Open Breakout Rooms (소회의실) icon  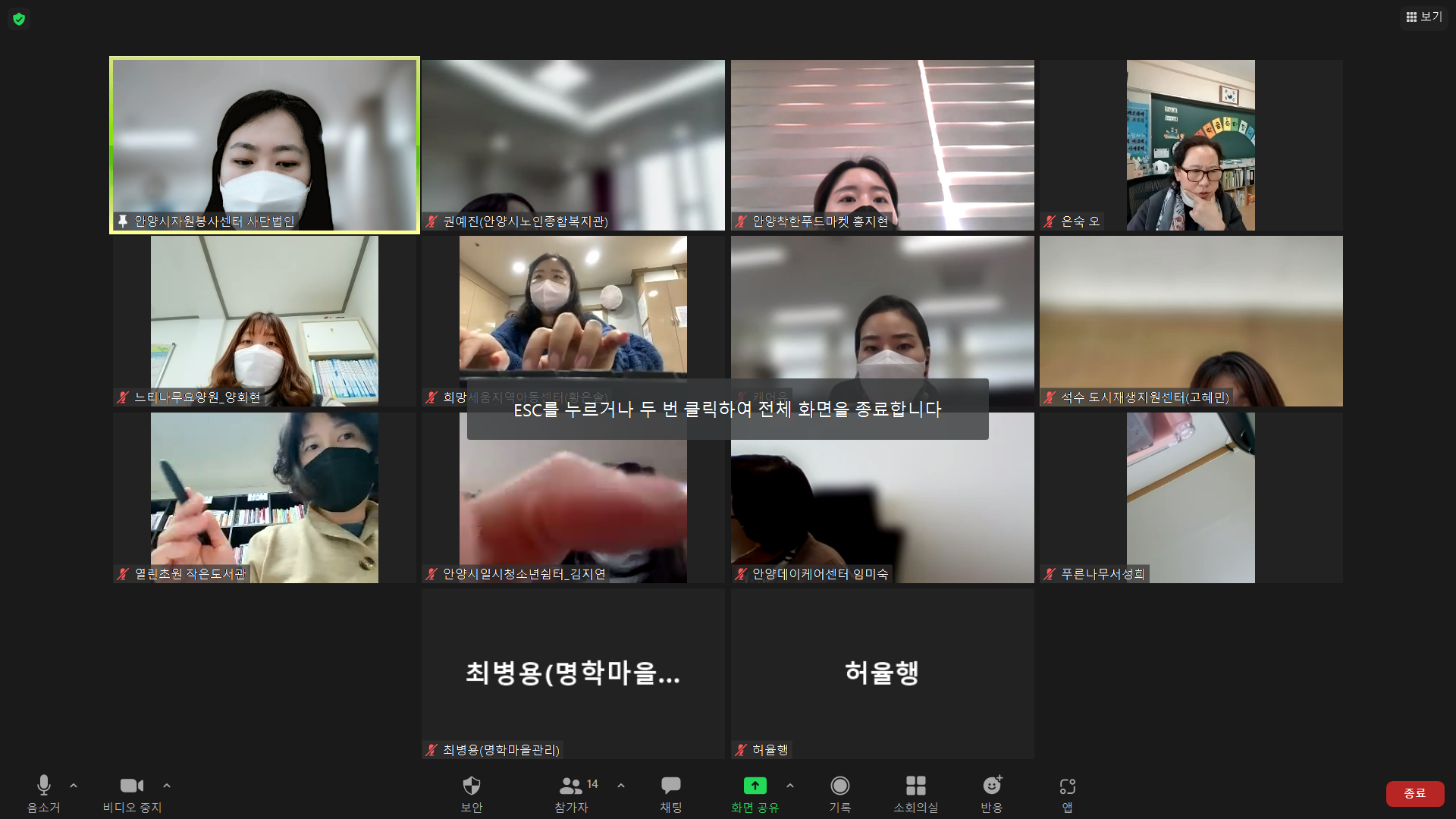point(915,786)
